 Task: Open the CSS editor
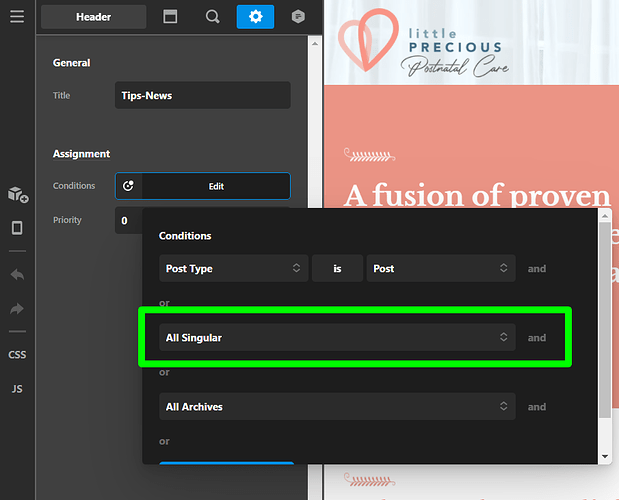tap(17, 355)
